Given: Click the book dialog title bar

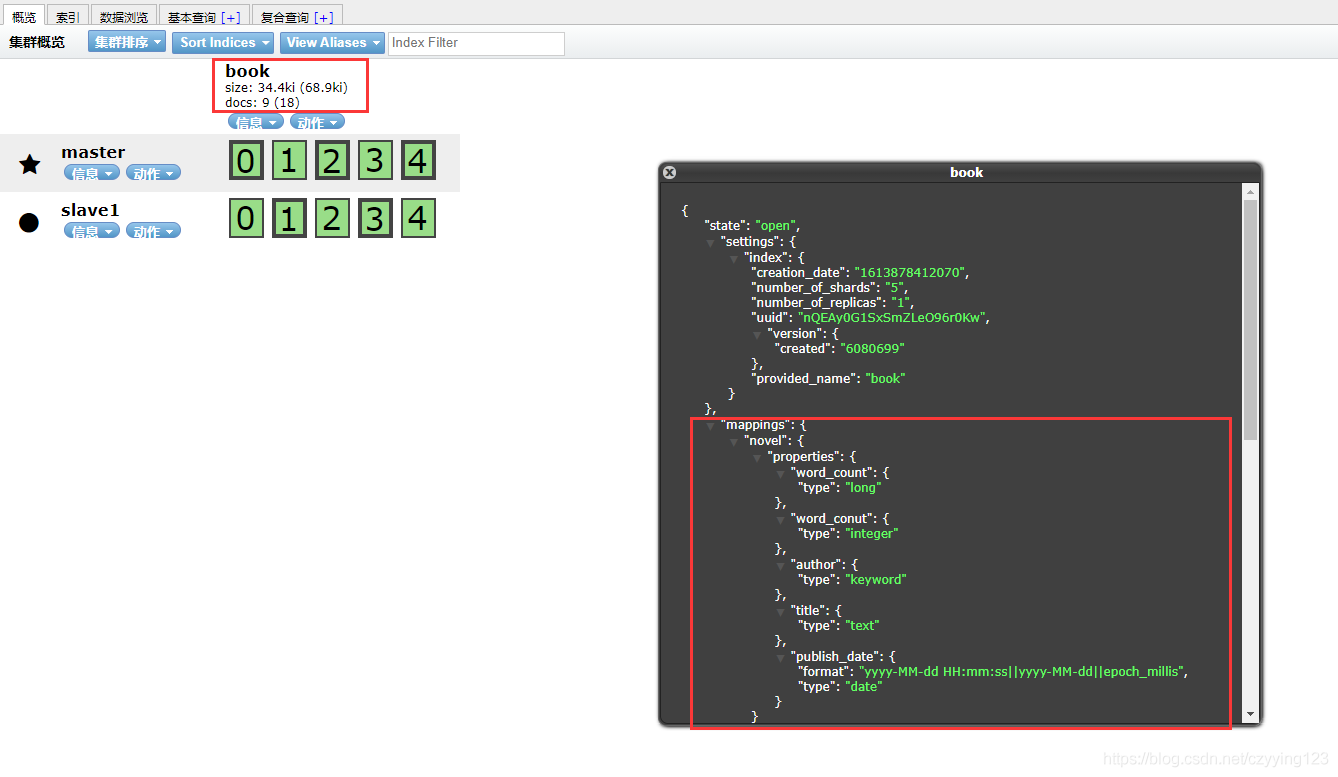Looking at the screenshot, I should click(960, 172).
